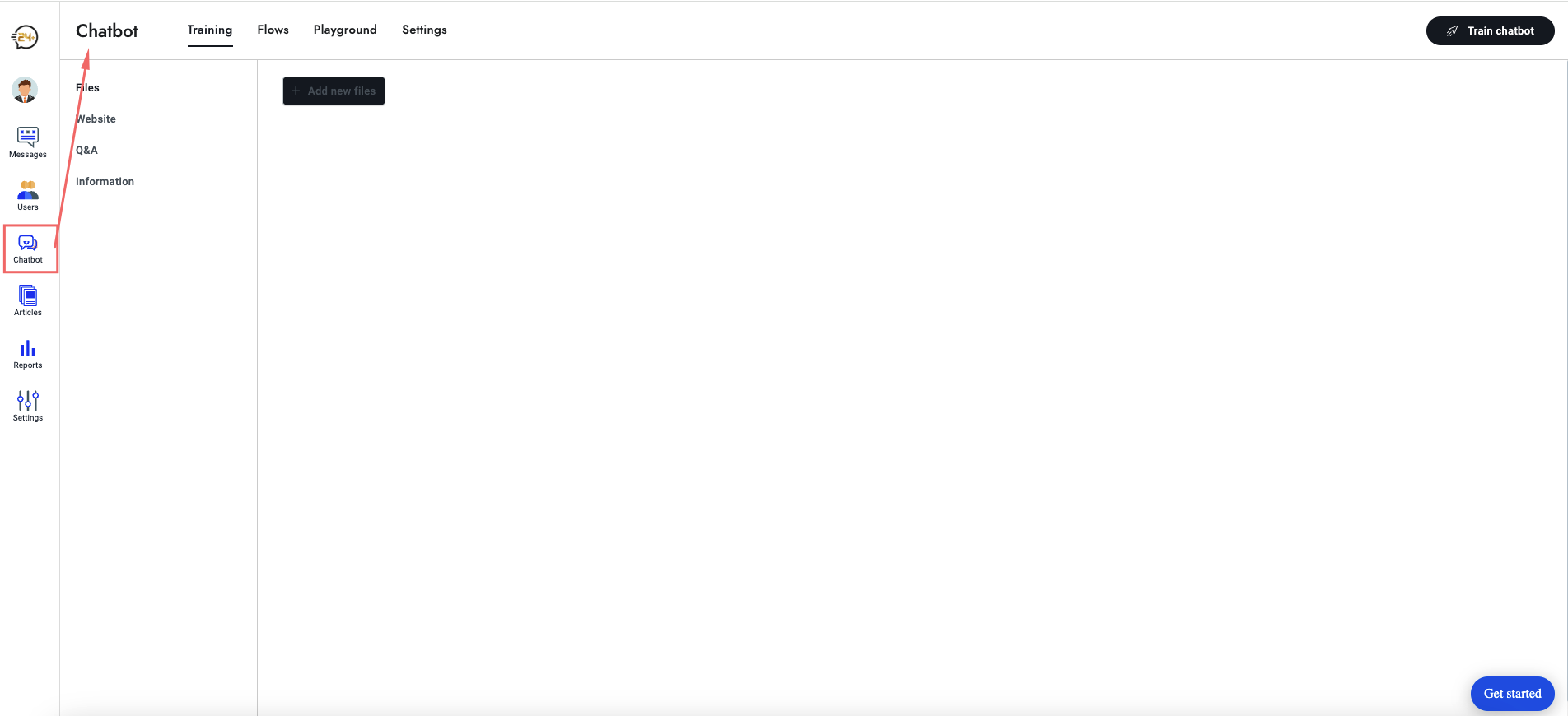Viewport: 1568px width, 716px height.
Task: View Reports from the sidebar
Action: (x=28, y=354)
